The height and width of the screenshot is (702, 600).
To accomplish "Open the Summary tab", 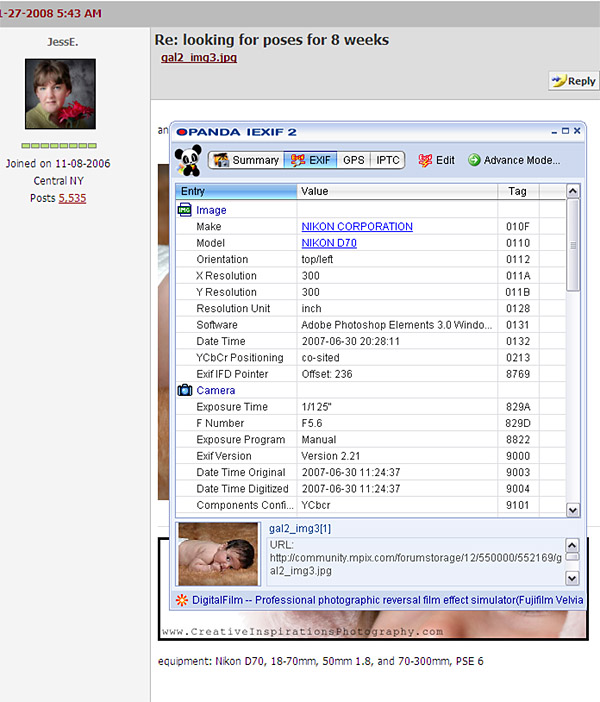I will (x=246, y=160).
